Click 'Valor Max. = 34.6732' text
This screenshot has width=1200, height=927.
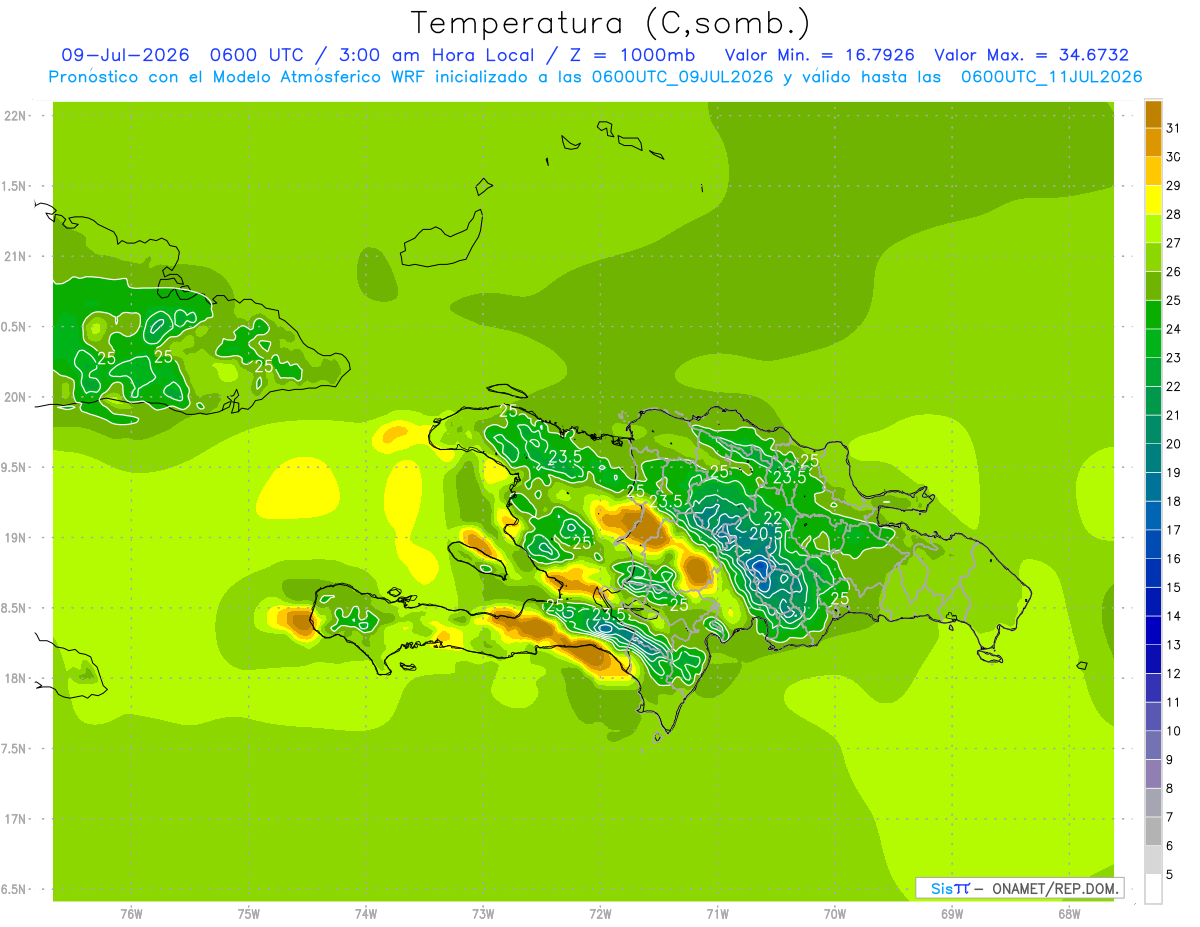[1031, 55]
